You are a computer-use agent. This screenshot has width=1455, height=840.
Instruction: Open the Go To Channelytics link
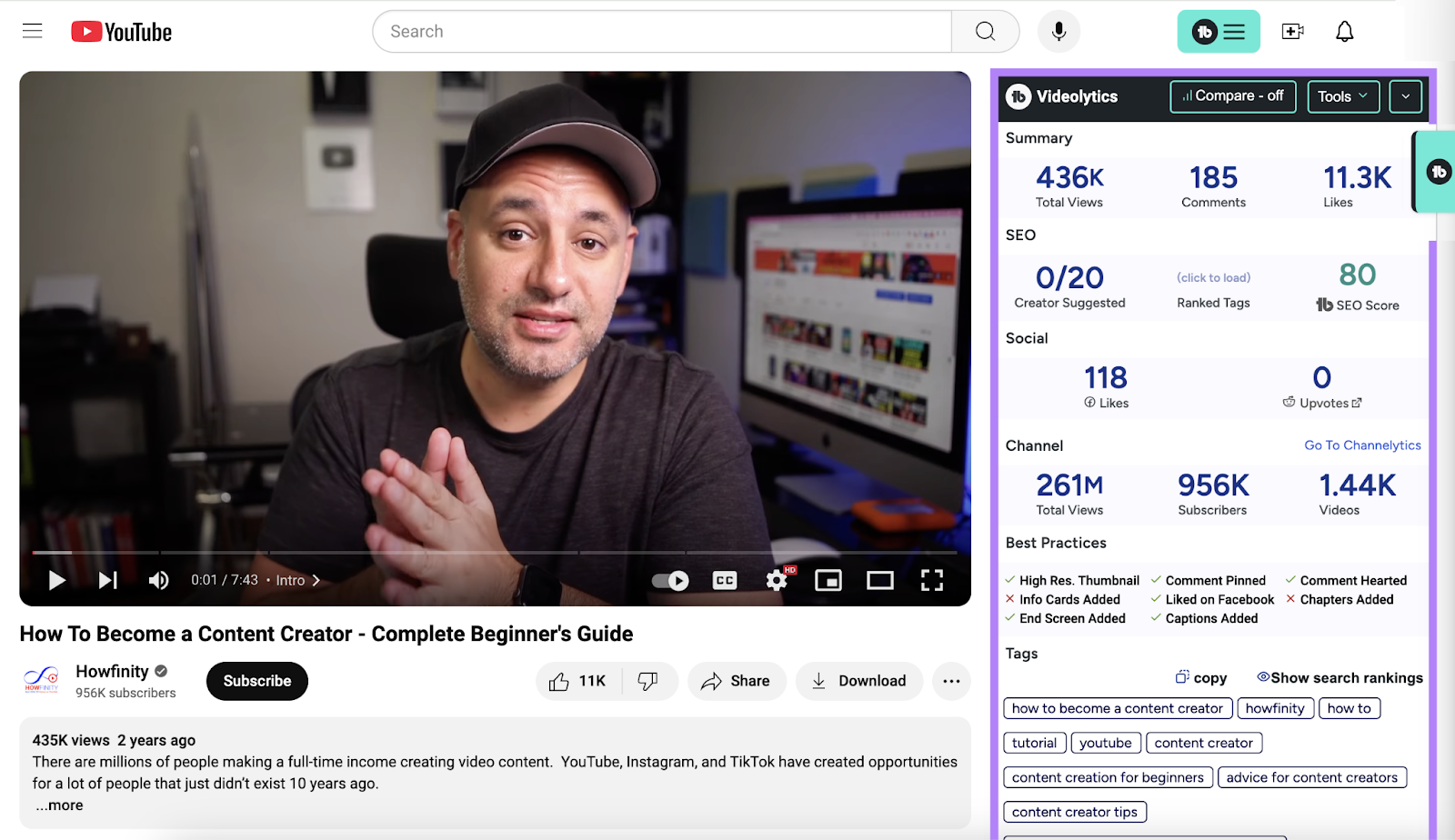1362,445
